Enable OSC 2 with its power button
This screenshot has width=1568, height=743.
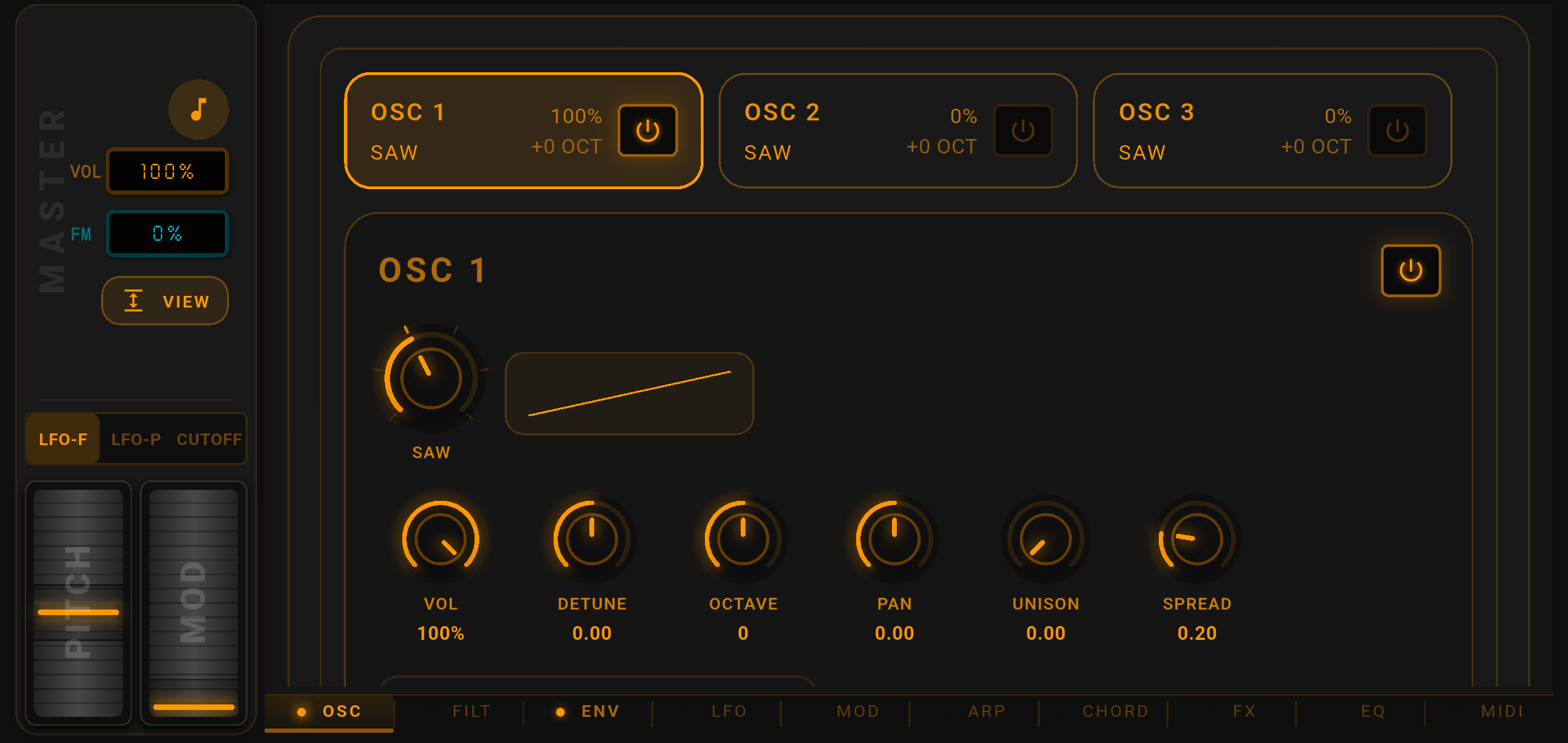tap(1023, 131)
